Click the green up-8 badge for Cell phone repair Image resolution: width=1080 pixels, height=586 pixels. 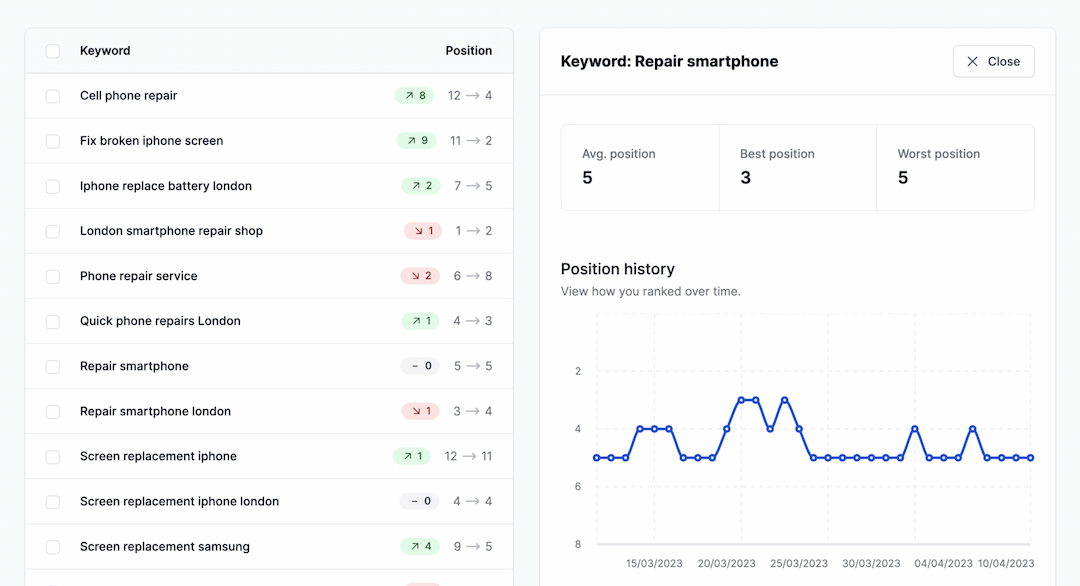pos(415,96)
